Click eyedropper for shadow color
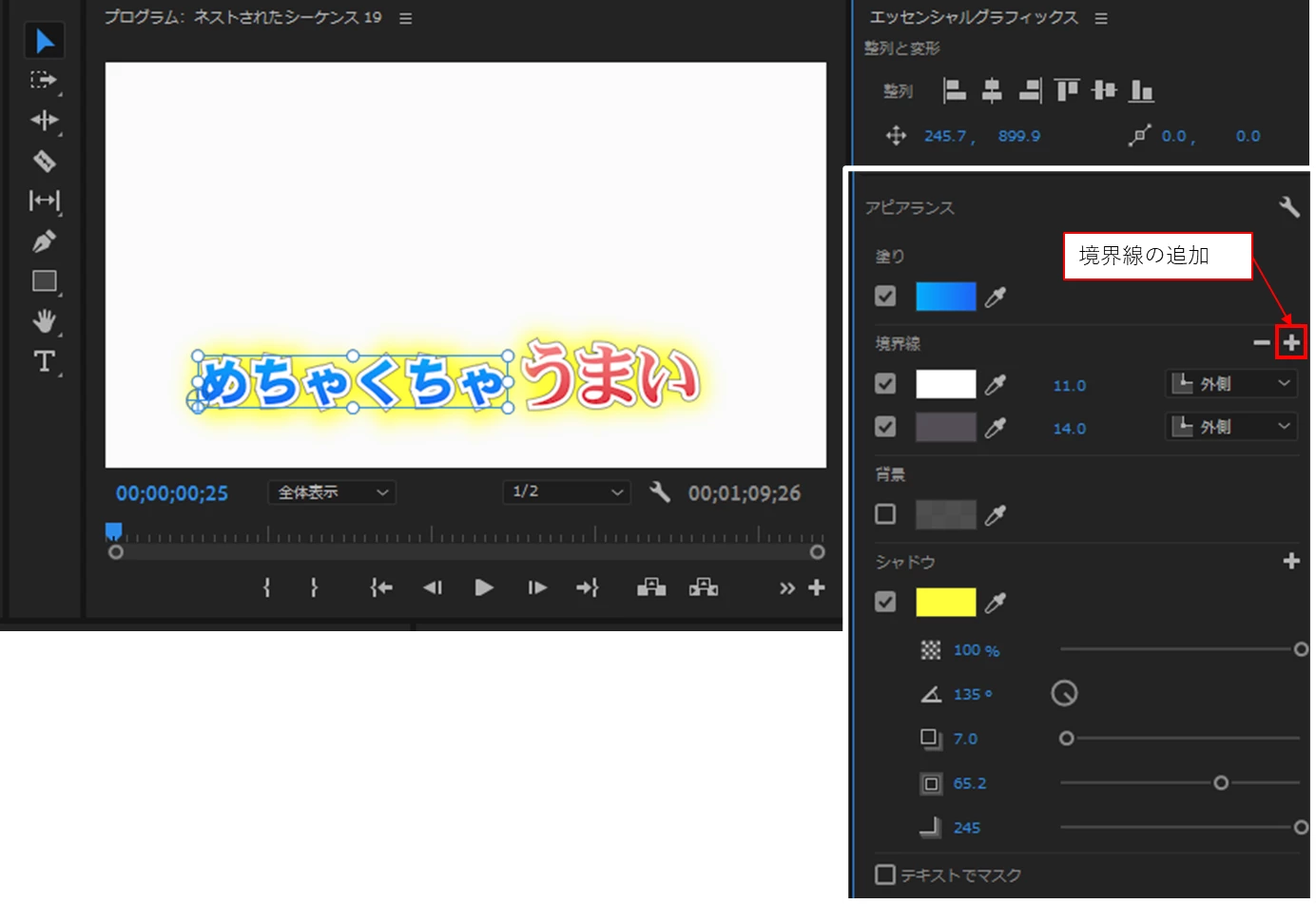 996,603
